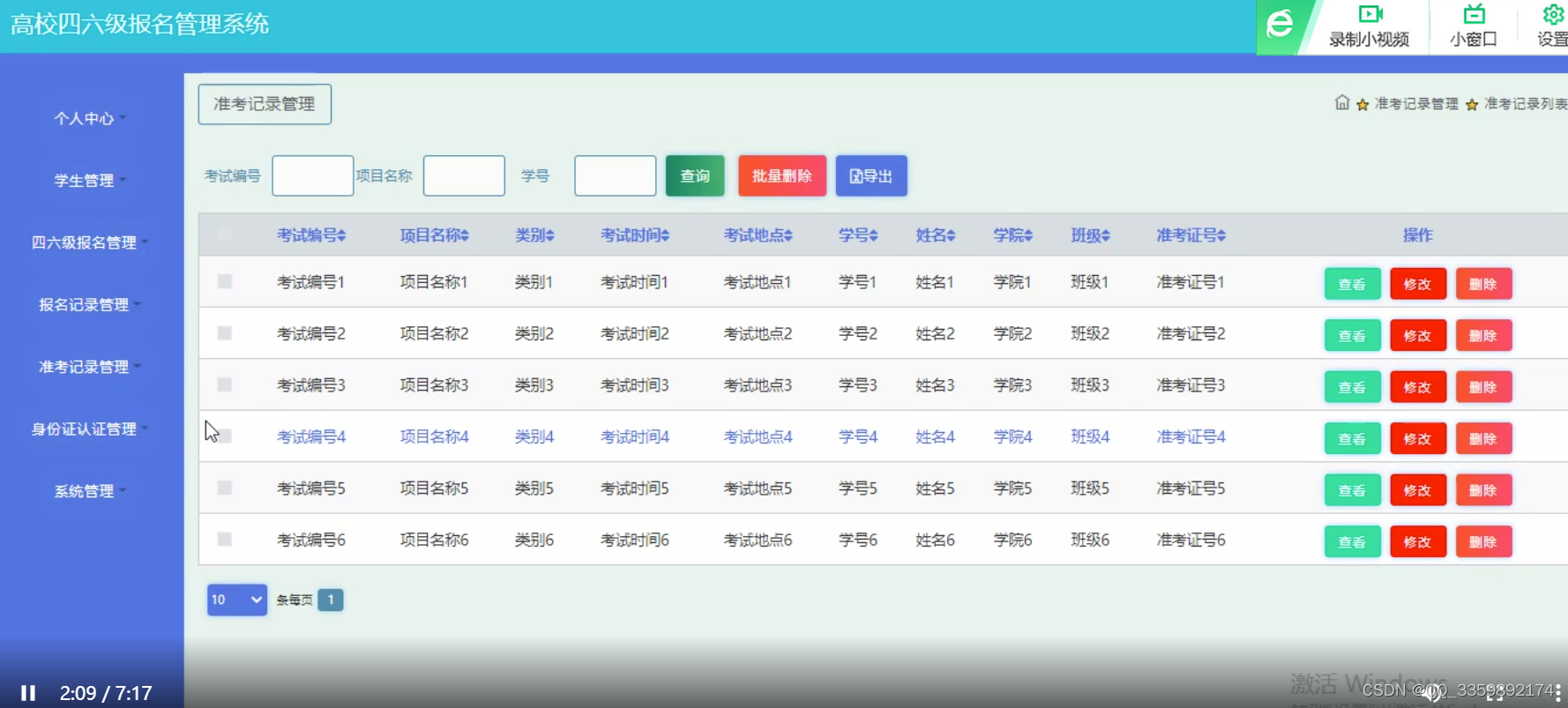The image size is (1568, 708).
Task: Delete the record for 考试编号4
Action: [1483, 438]
